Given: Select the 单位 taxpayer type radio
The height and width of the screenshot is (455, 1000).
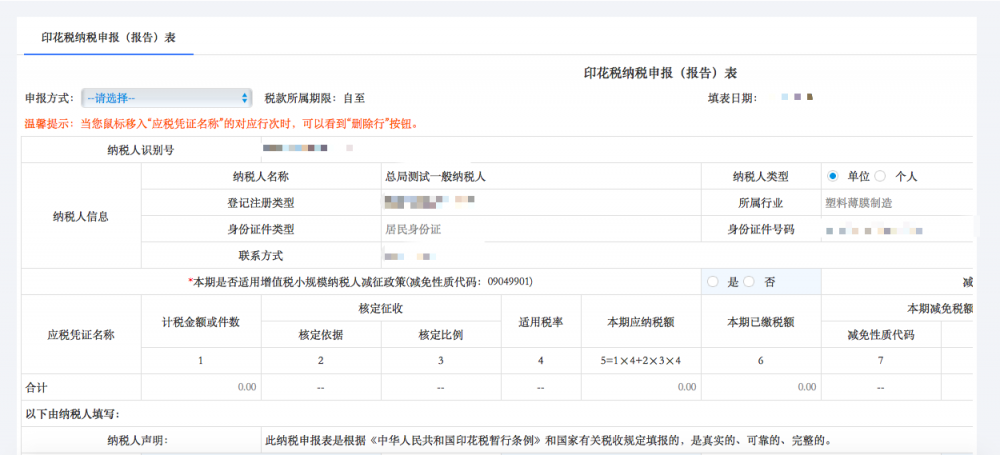Looking at the screenshot, I should [x=832, y=176].
